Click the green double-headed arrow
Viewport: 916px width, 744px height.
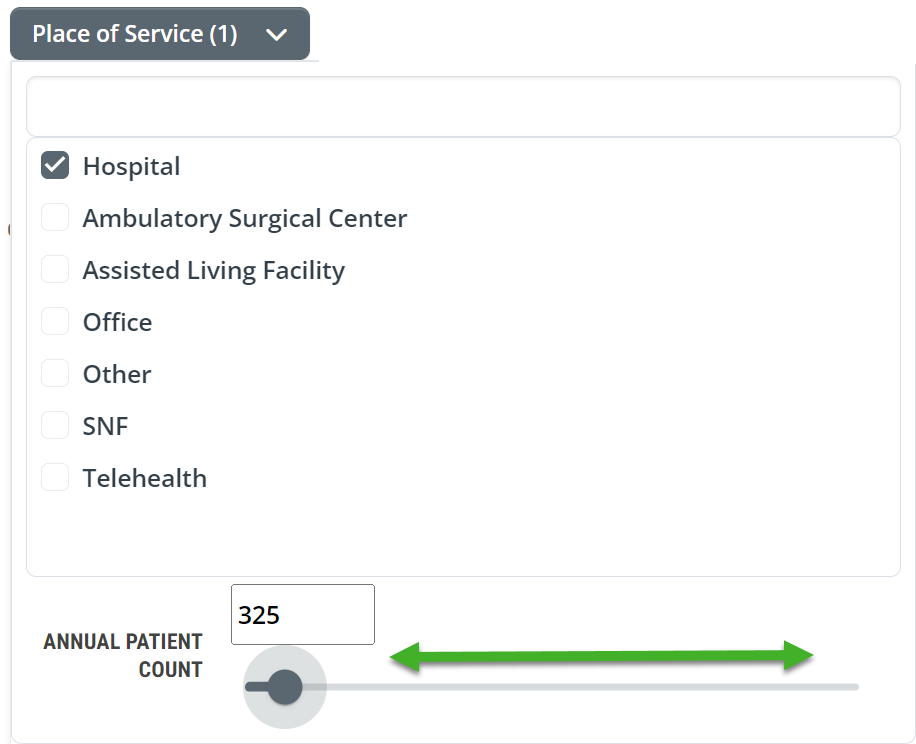point(602,656)
